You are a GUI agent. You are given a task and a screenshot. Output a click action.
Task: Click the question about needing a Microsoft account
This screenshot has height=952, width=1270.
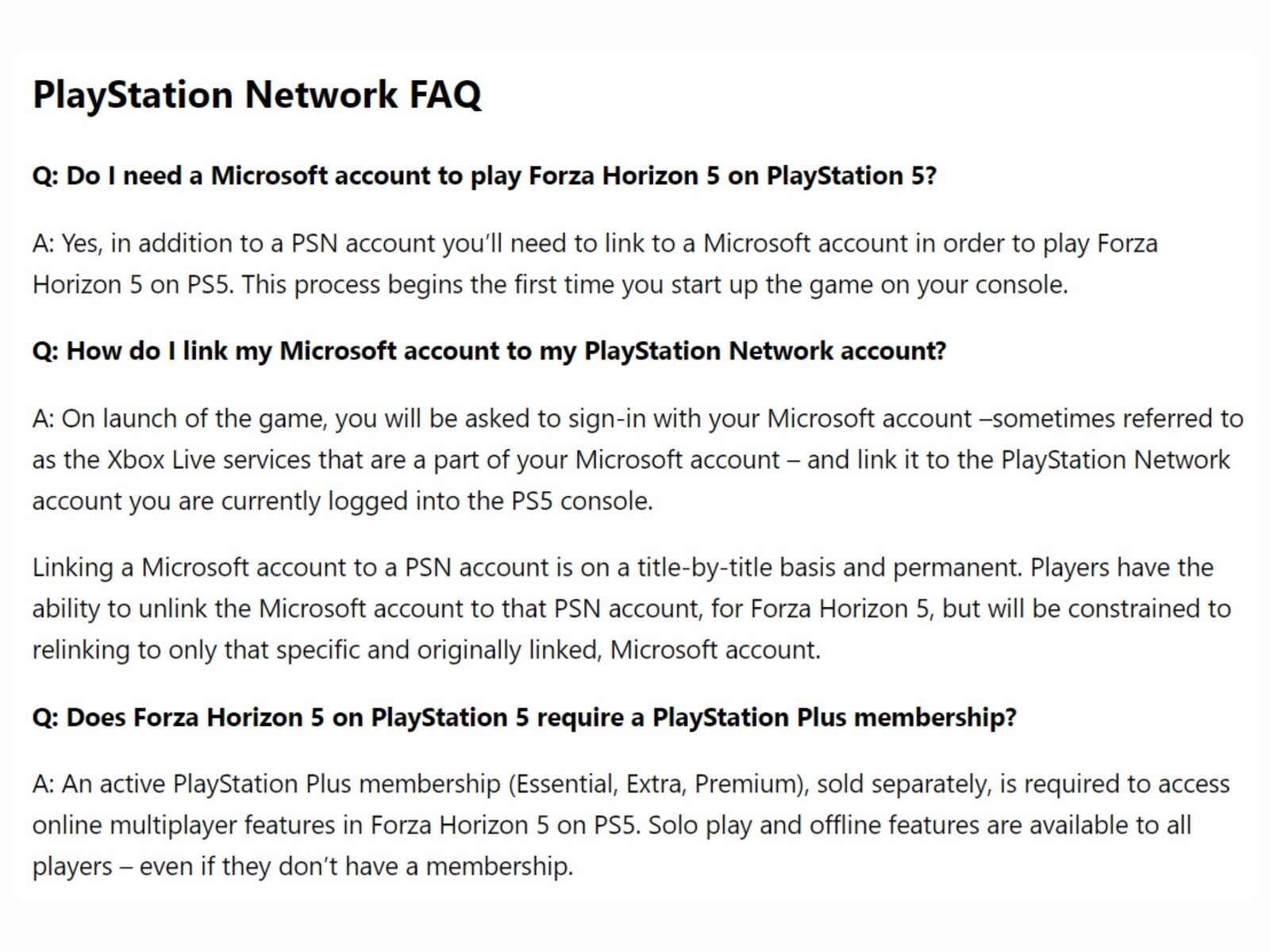pos(484,175)
